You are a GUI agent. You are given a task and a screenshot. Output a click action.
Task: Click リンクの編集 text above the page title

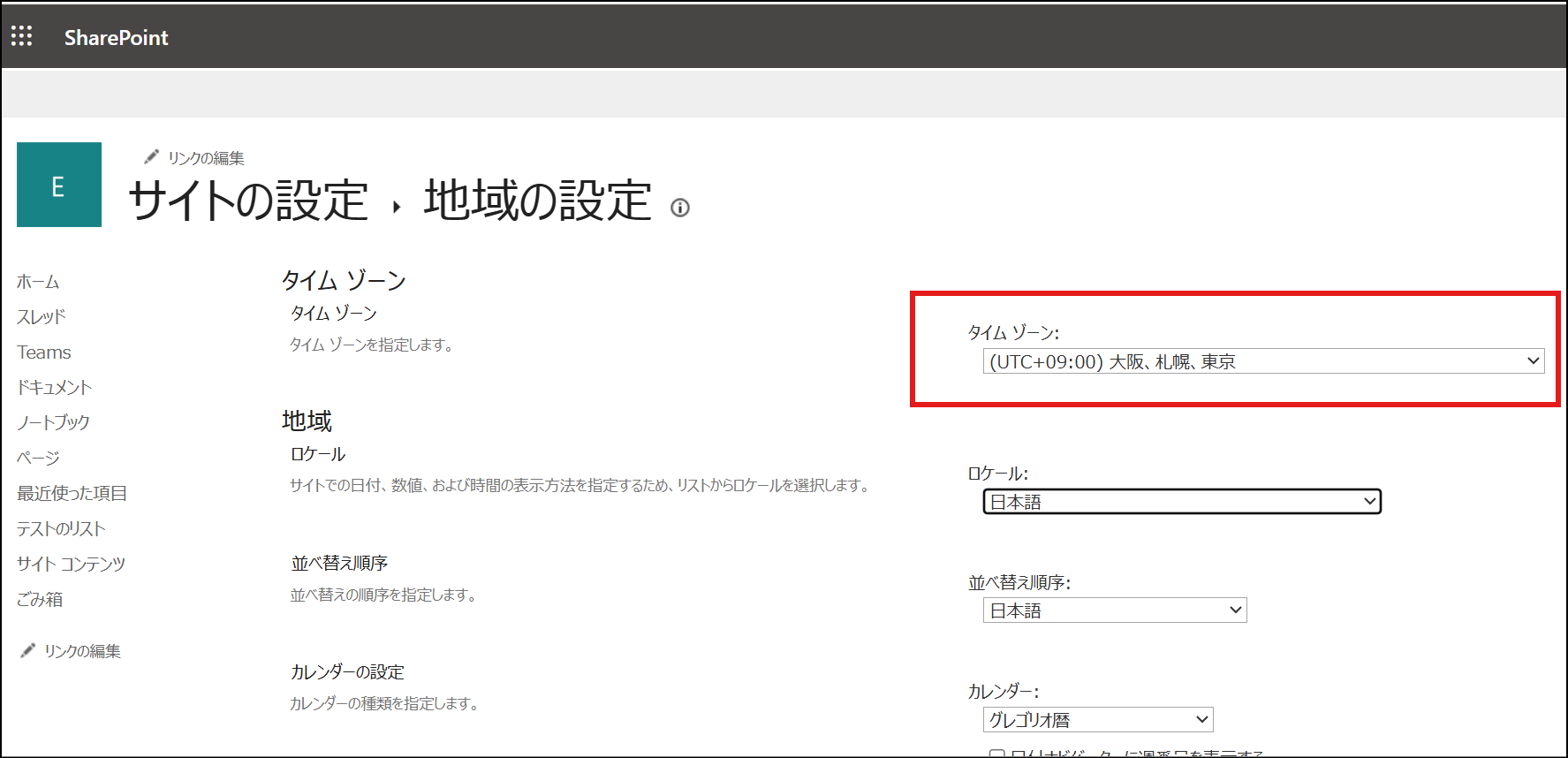[206, 157]
